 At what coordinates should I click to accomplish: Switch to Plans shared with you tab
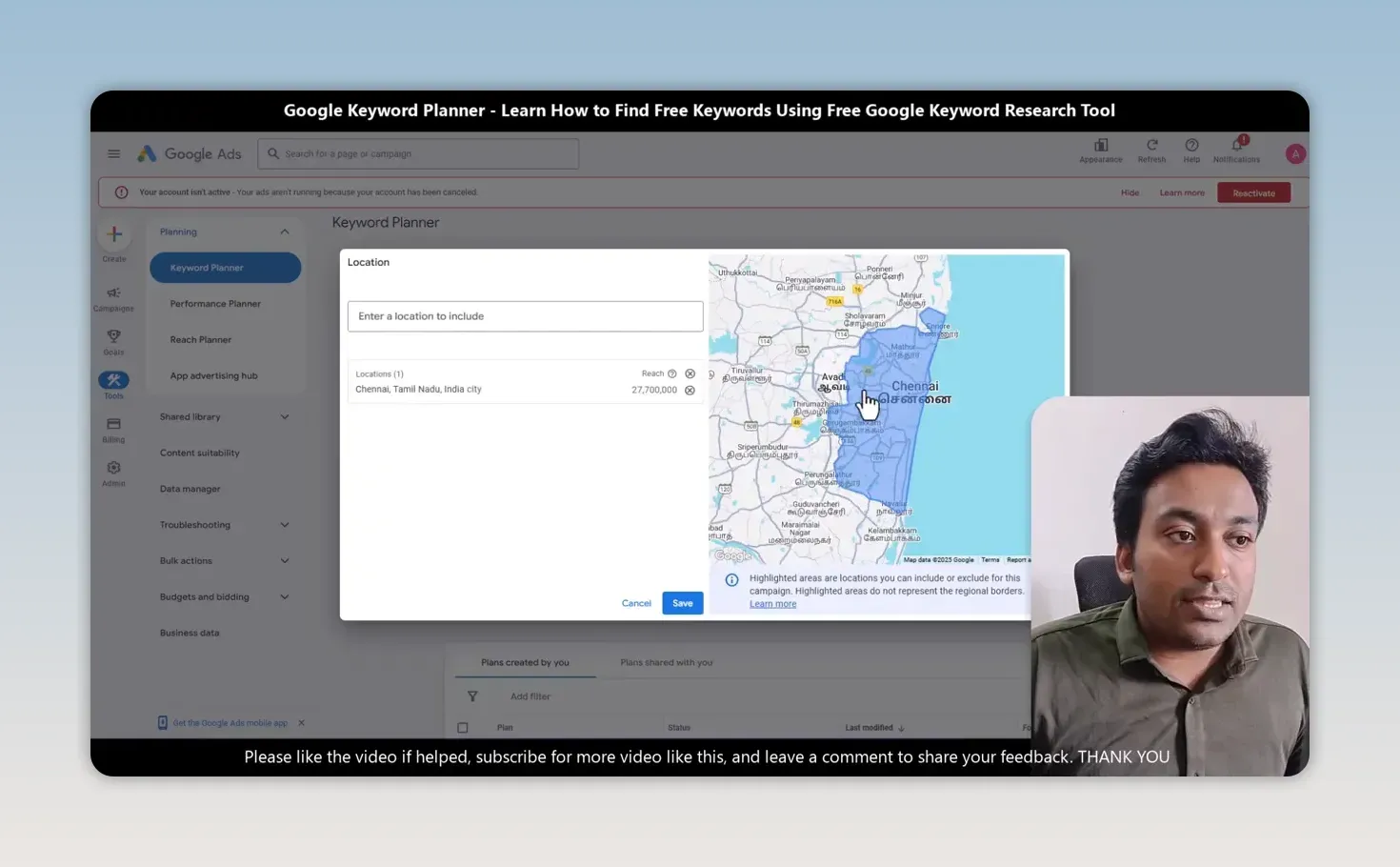(667, 662)
